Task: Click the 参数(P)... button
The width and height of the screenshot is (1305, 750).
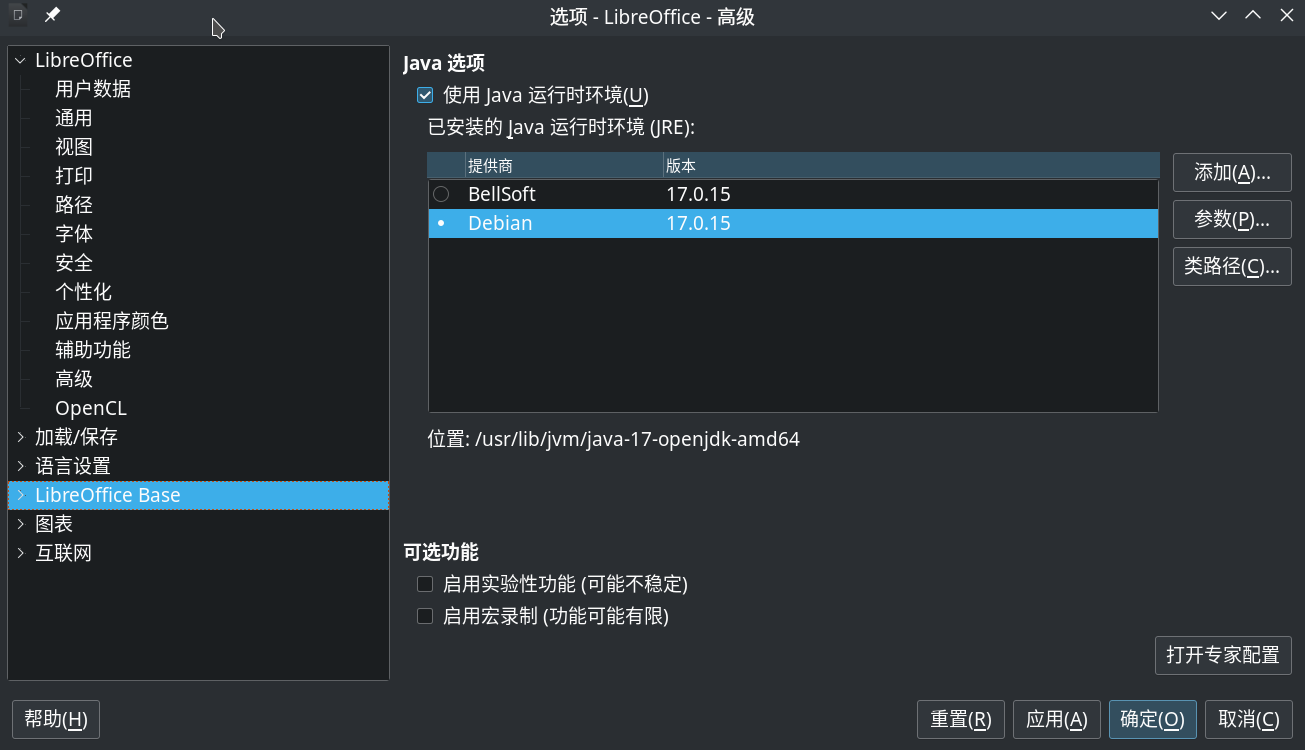Action: click(1232, 220)
